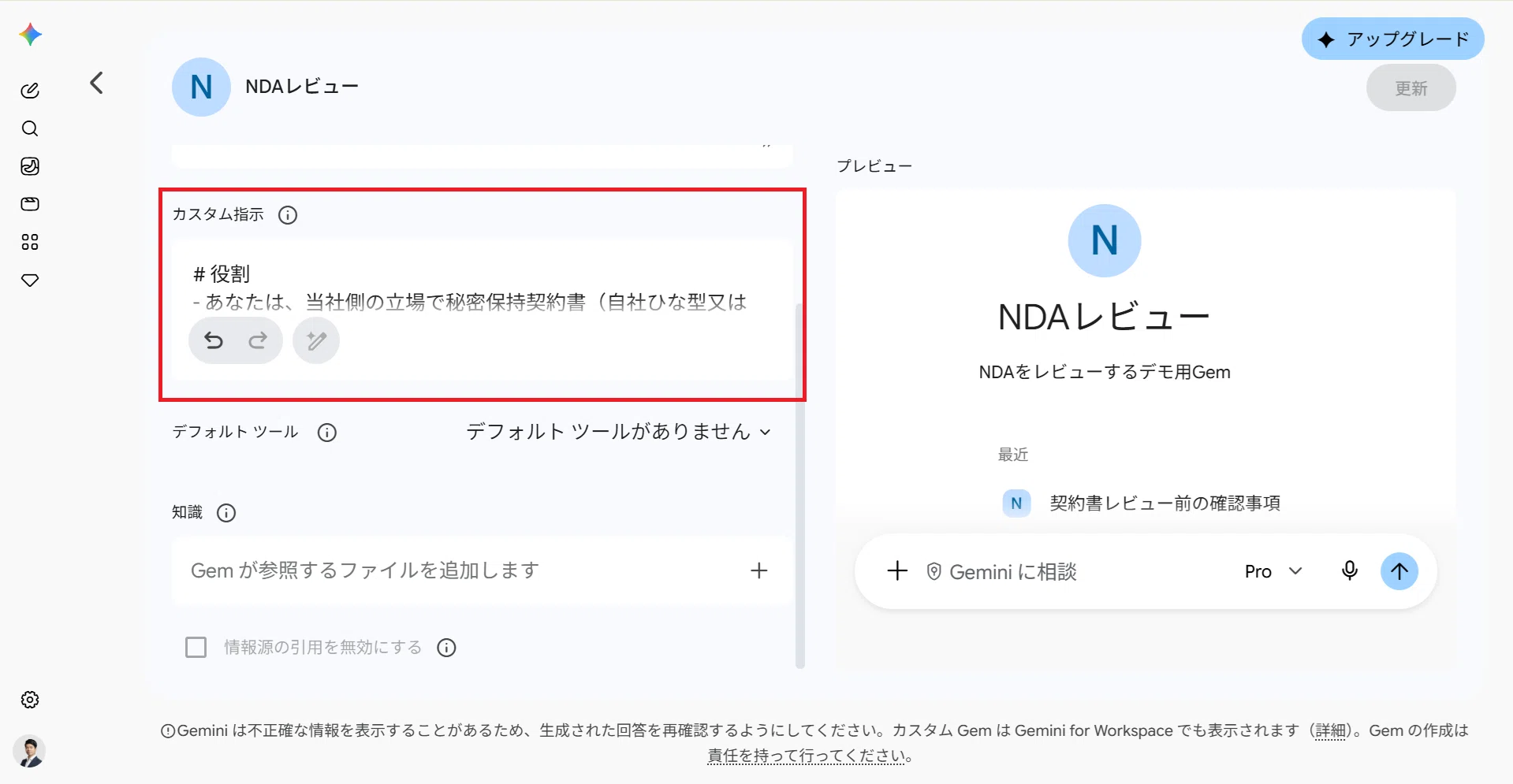1513x784 pixels.
Task: Redo the custom instruction edit
Action: [258, 340]
